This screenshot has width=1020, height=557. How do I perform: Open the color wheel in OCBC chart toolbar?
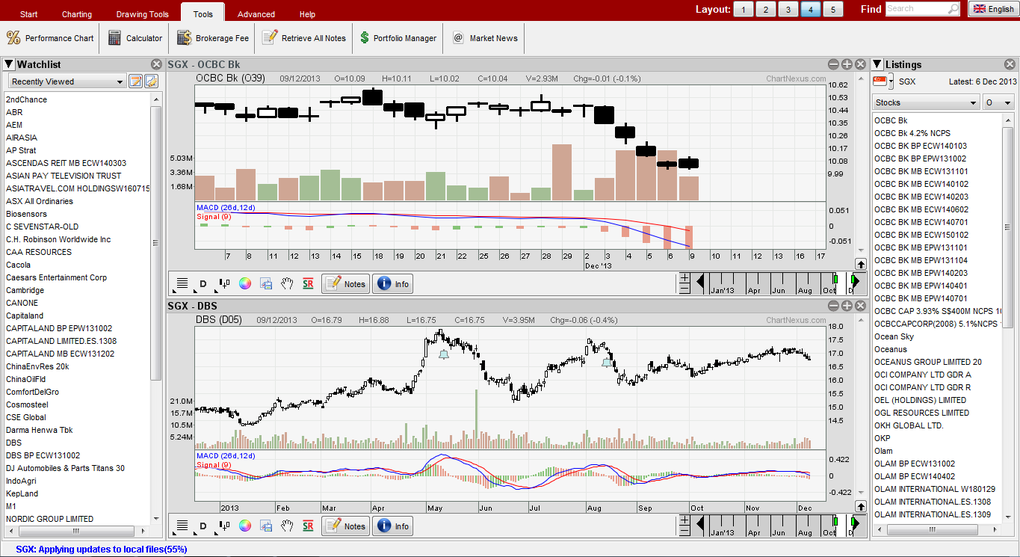pyautogui.click(x=245, y=283)
